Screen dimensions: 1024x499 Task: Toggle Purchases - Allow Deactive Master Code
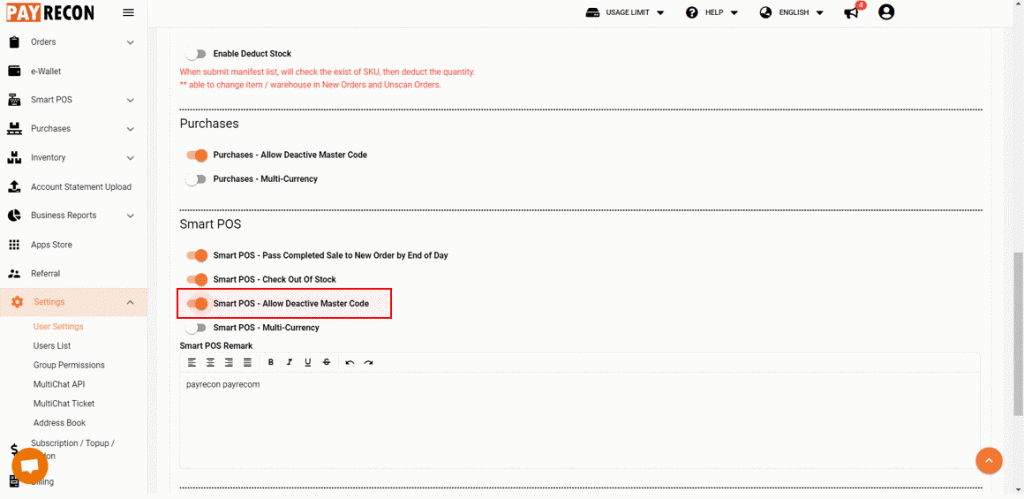tap(197, 155)
